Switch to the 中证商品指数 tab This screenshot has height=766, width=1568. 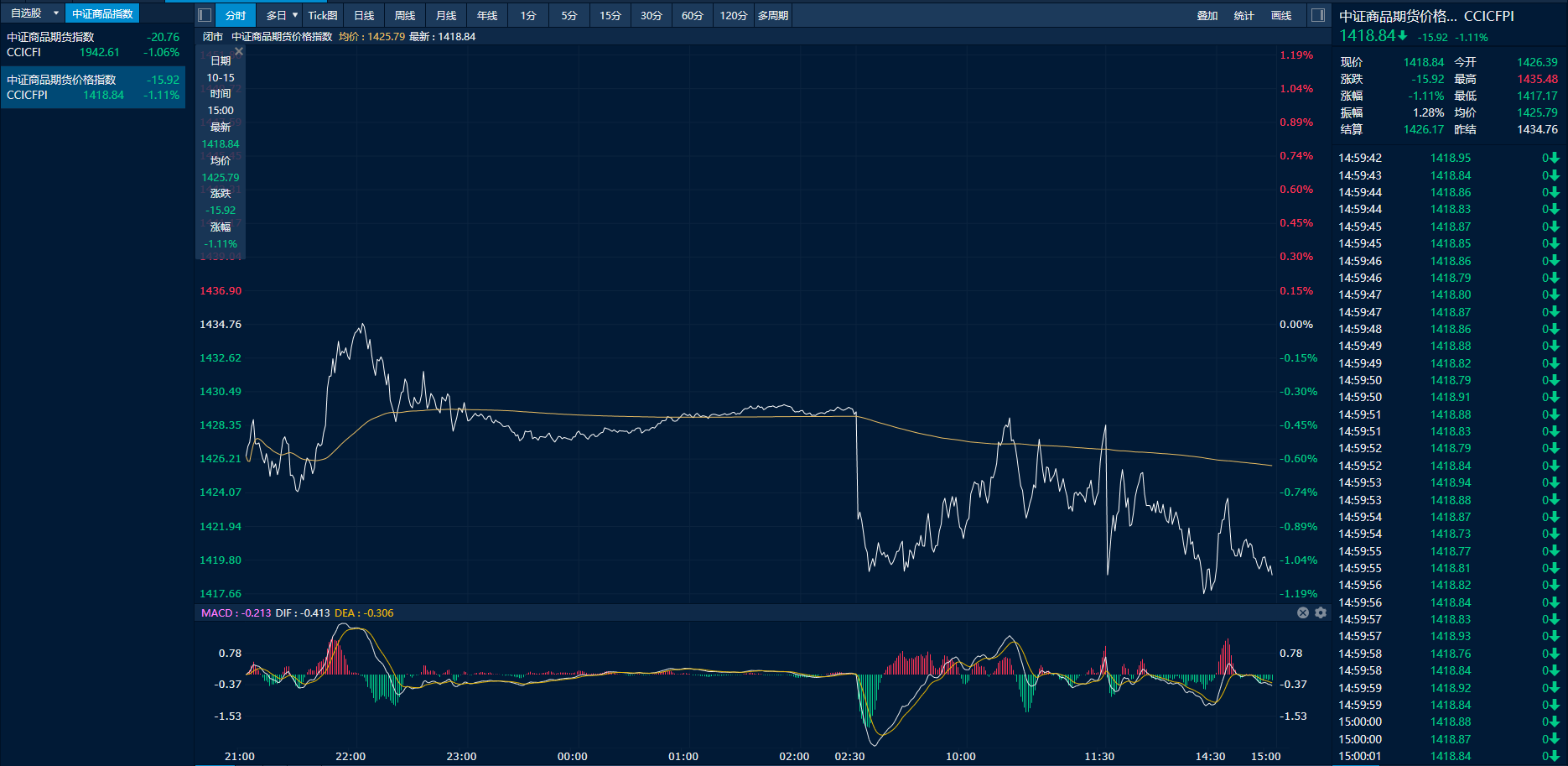click(102, 13)
